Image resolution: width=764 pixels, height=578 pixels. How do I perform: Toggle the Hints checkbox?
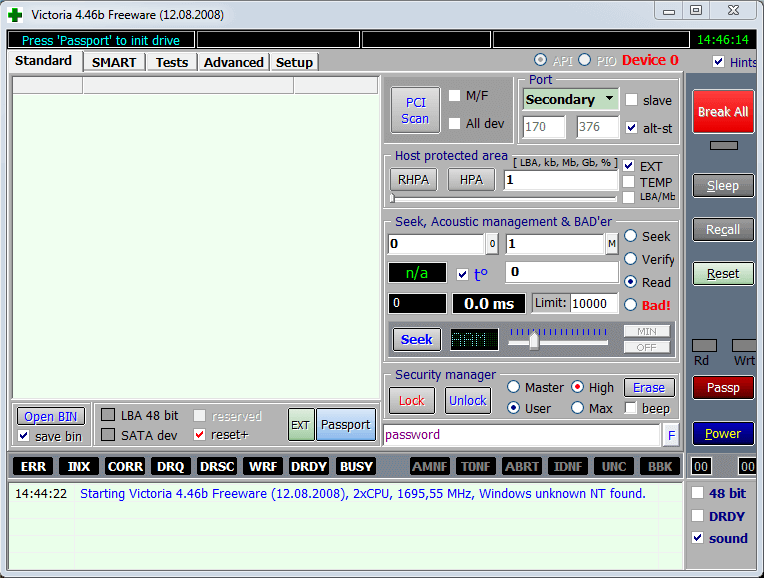click(x=718, y=61)
